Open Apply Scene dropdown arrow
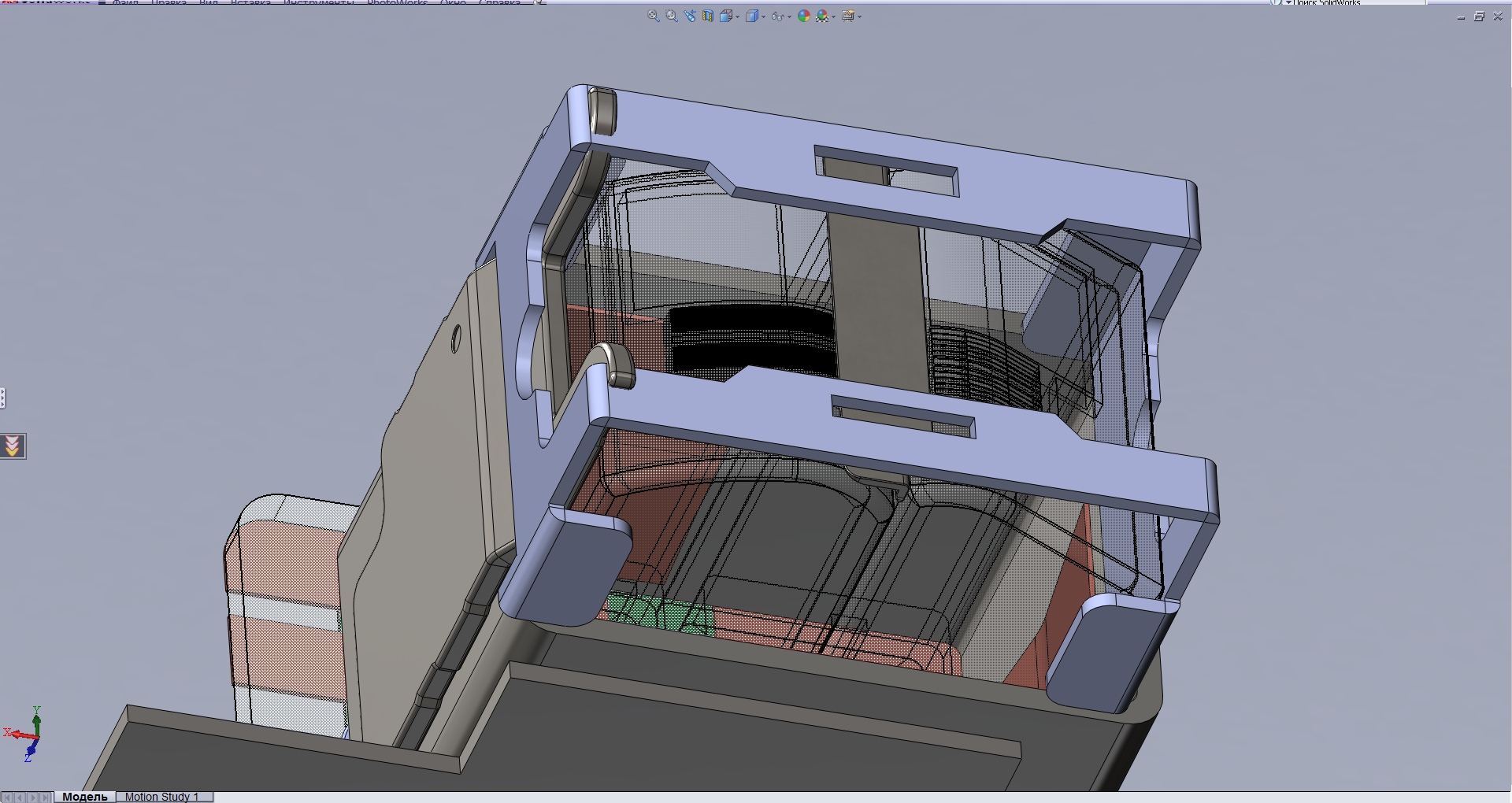Screen dimensions: 1512x803 833,17
